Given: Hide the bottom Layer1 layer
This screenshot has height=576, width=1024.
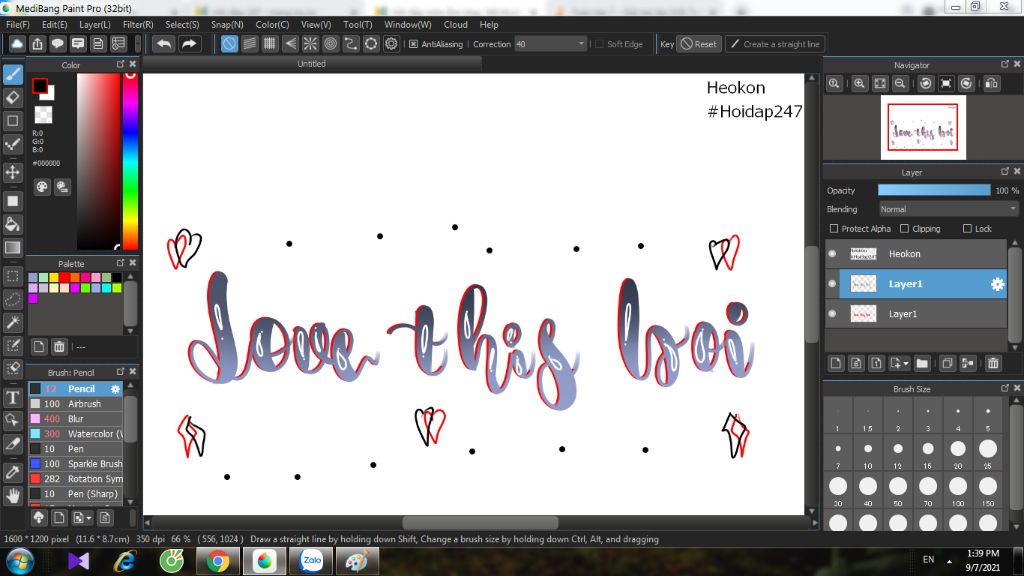Looking at the screenshot, I should 832,314.
